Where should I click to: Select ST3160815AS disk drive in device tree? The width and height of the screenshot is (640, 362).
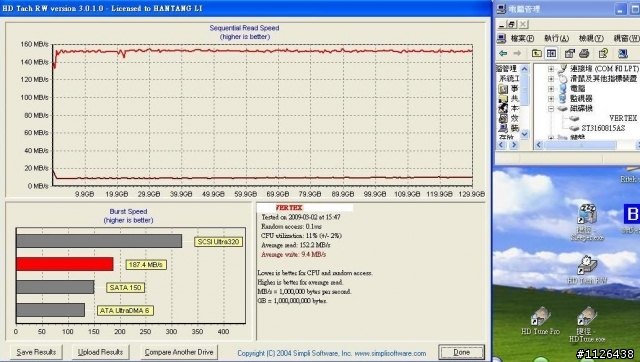click(x=603, y=128)
